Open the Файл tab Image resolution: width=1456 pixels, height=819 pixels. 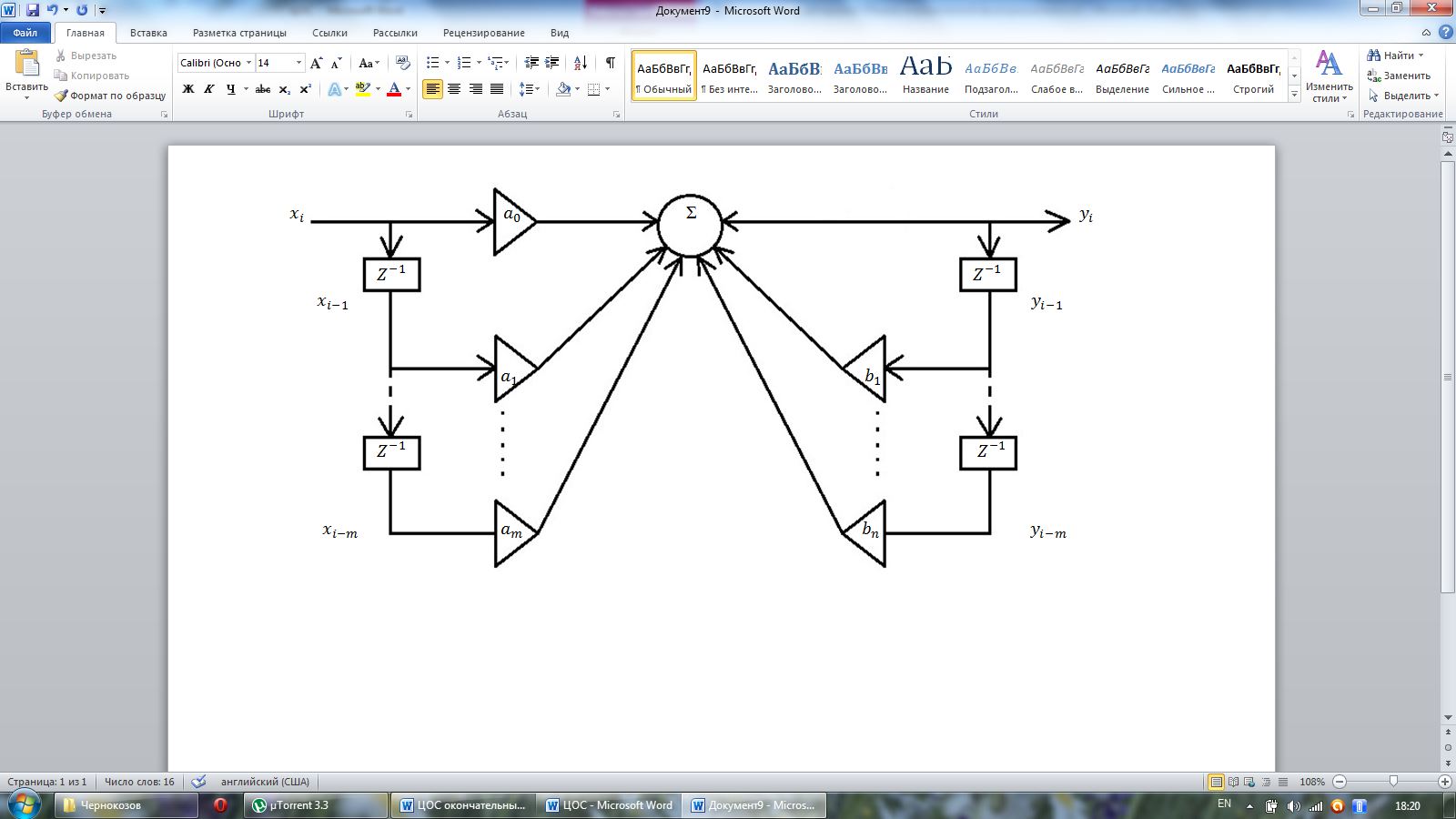(25, 33)
